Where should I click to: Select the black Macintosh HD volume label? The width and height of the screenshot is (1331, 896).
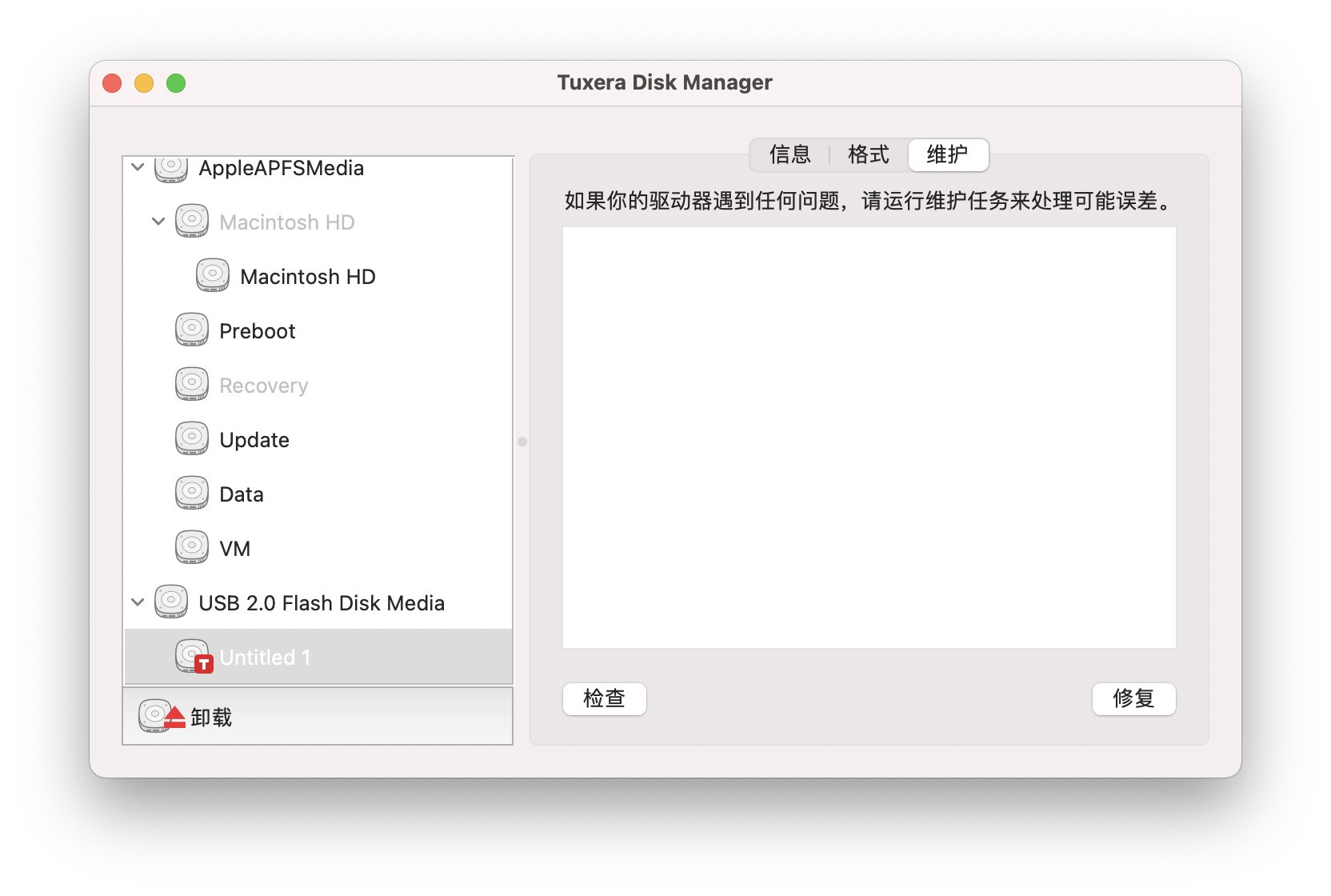click(307, 277)
